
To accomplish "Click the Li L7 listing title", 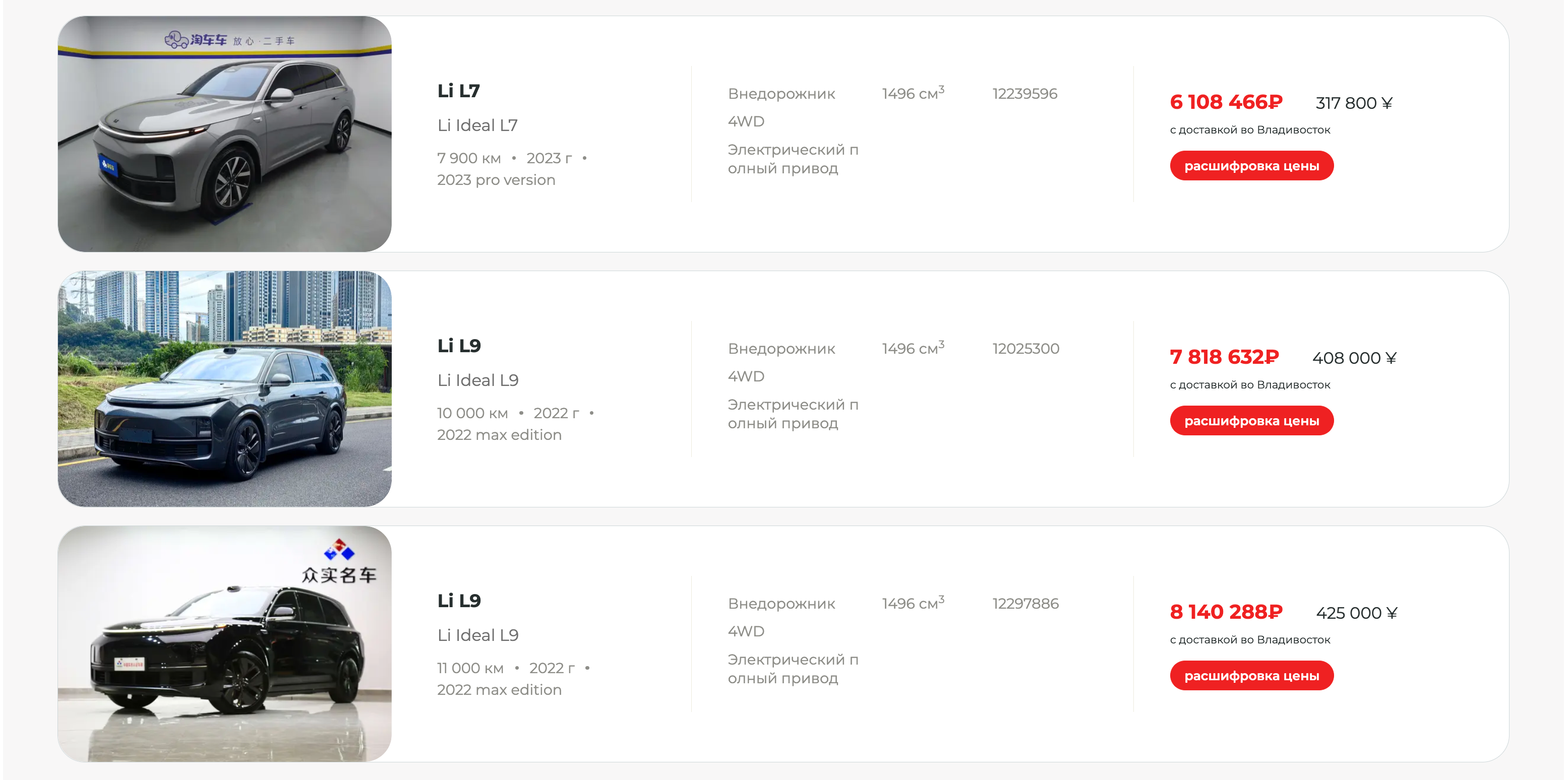I will point(458,91).
